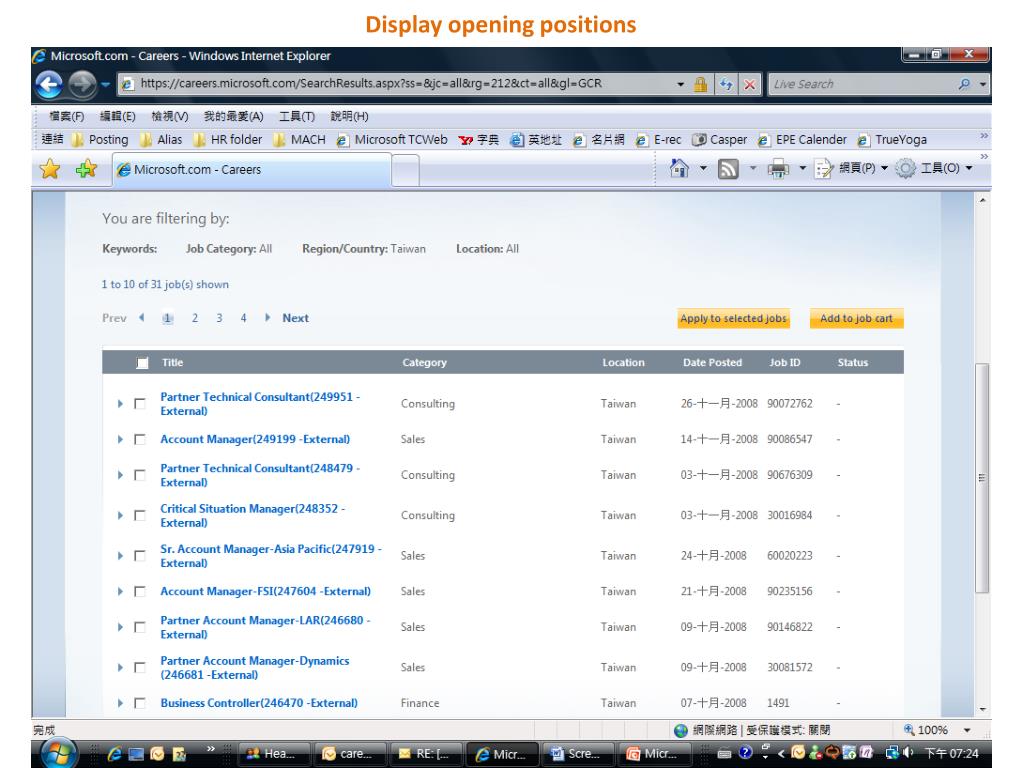The image size is (1024, 768).
Task: Open the 檔案(F) File menu
Action: click(67, 116)
